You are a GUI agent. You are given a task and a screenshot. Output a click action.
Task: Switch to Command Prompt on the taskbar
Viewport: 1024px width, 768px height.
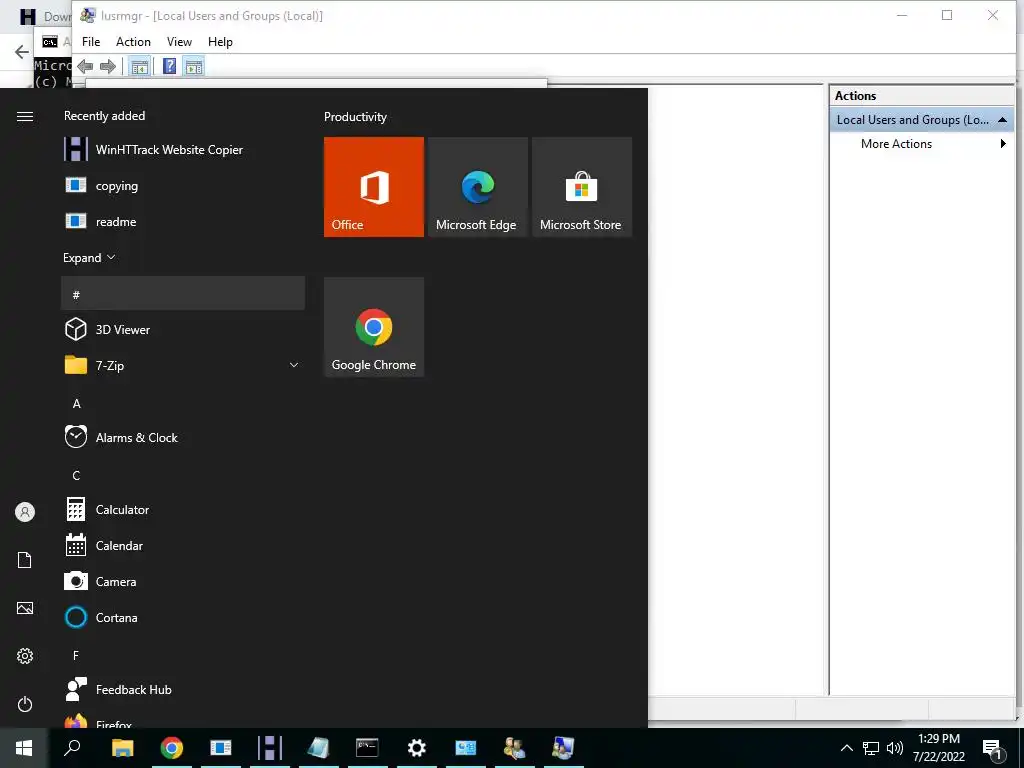[368, 748]
